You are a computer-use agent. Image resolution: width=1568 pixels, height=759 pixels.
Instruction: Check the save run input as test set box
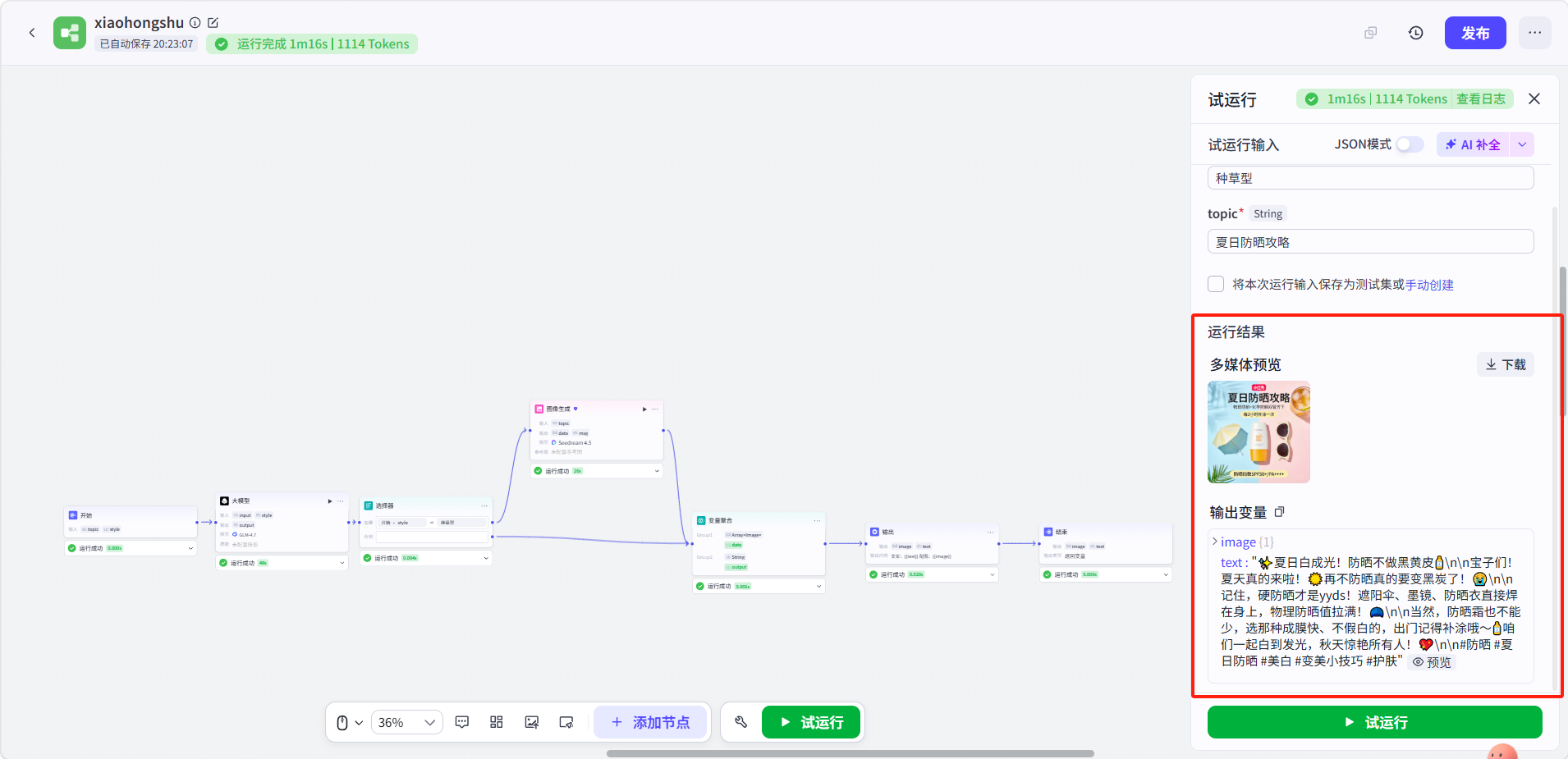coord(1216,284)
